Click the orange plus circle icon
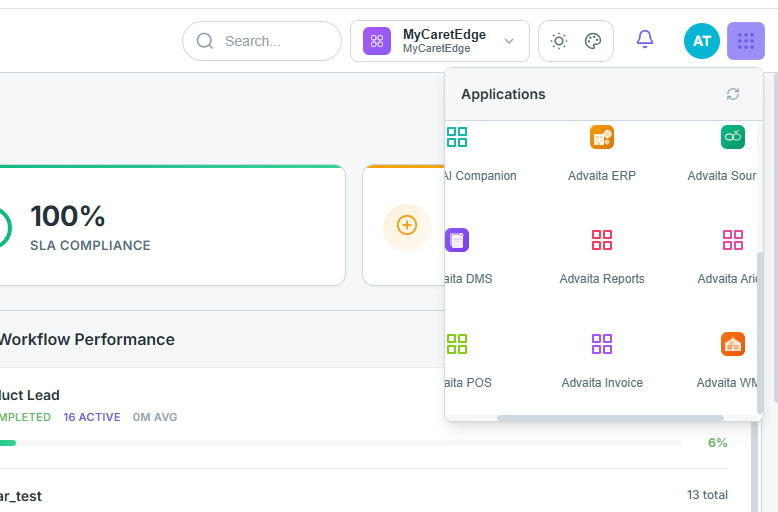Screen dimensions: 778x512 [x=406, y=225]
